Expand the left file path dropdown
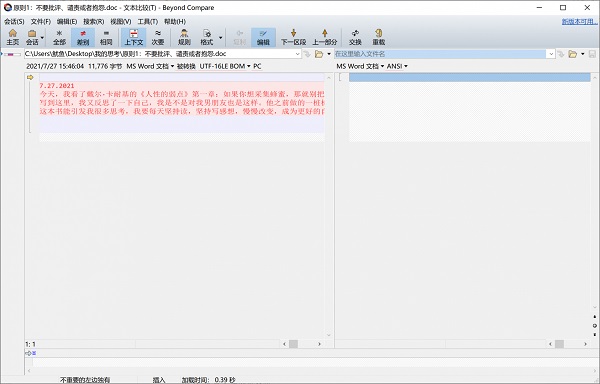The width and height of the screenshot is (600, 384). click(297, 54)
